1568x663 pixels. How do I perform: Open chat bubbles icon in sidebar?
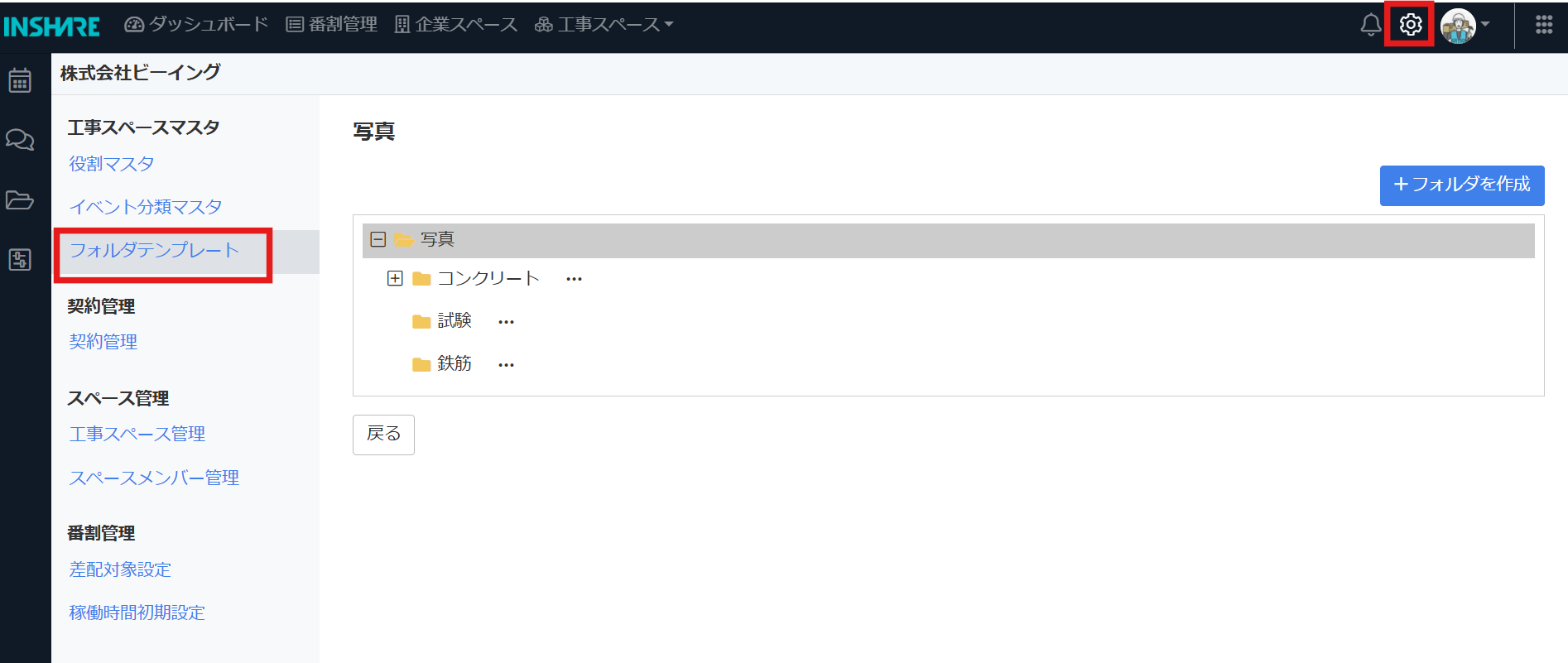(20, 139)
